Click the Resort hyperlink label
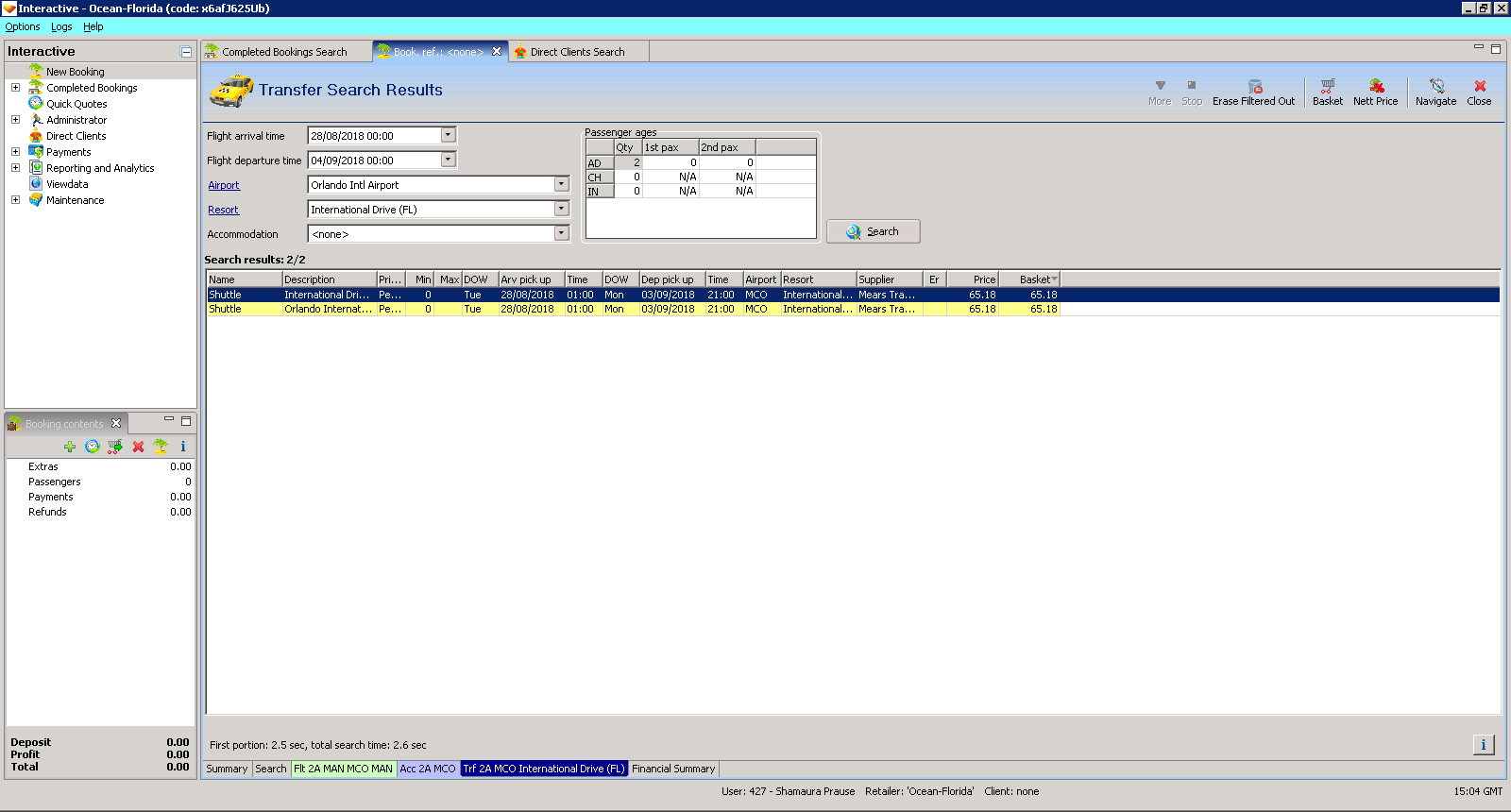This screenshot has height=812, width=1511. point(223,210)
